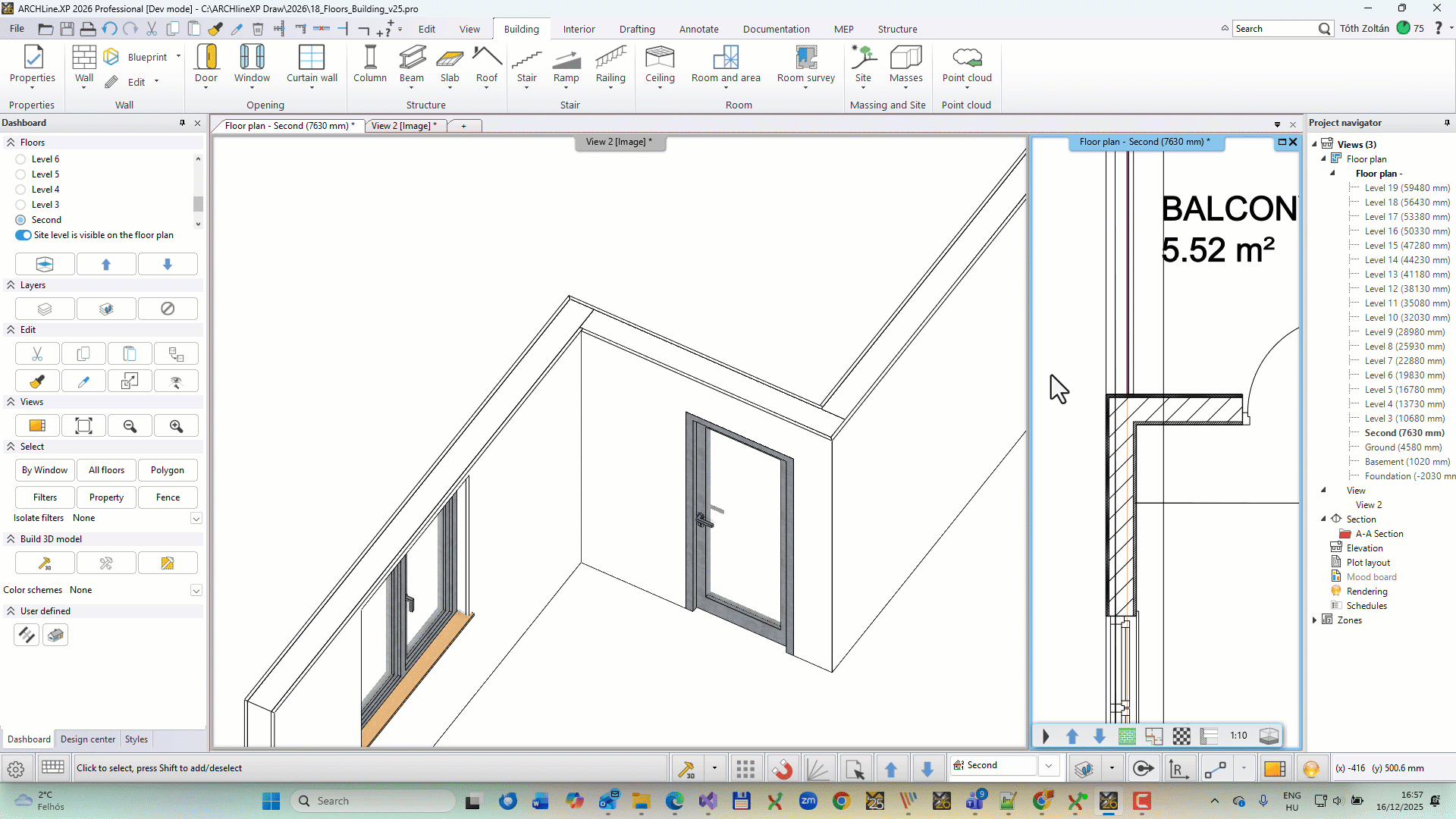Click the 'All floors' selection button

click(x=106, y=470)
